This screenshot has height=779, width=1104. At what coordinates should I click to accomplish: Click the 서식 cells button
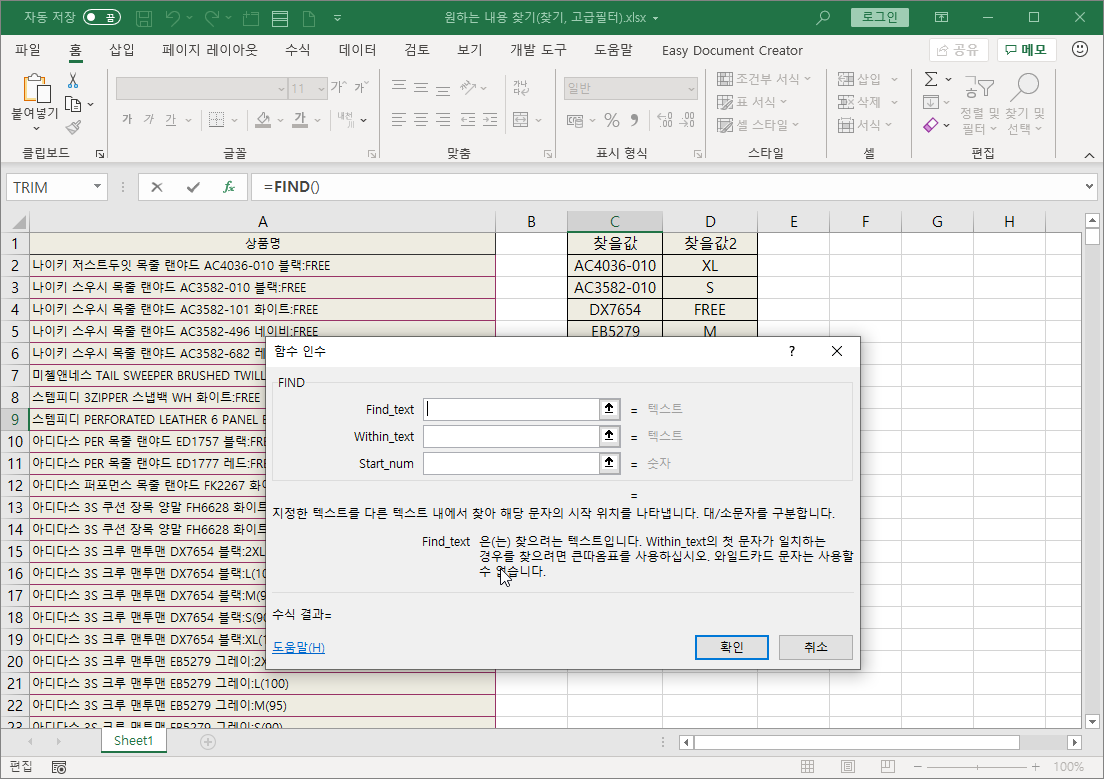click(x=865, y=125)
